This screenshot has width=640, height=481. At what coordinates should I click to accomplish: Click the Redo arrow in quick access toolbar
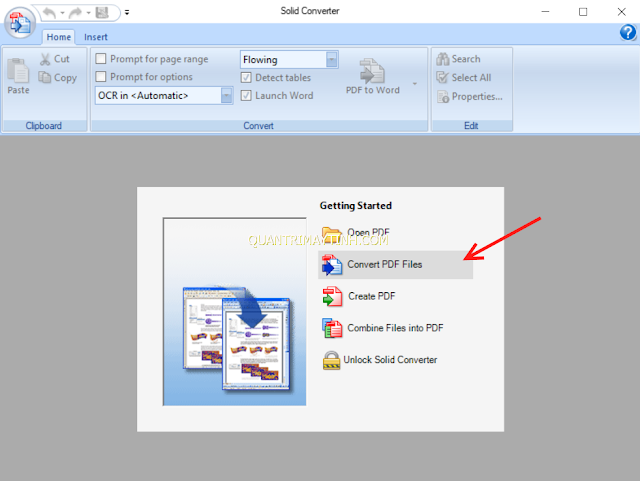point(75,13)
